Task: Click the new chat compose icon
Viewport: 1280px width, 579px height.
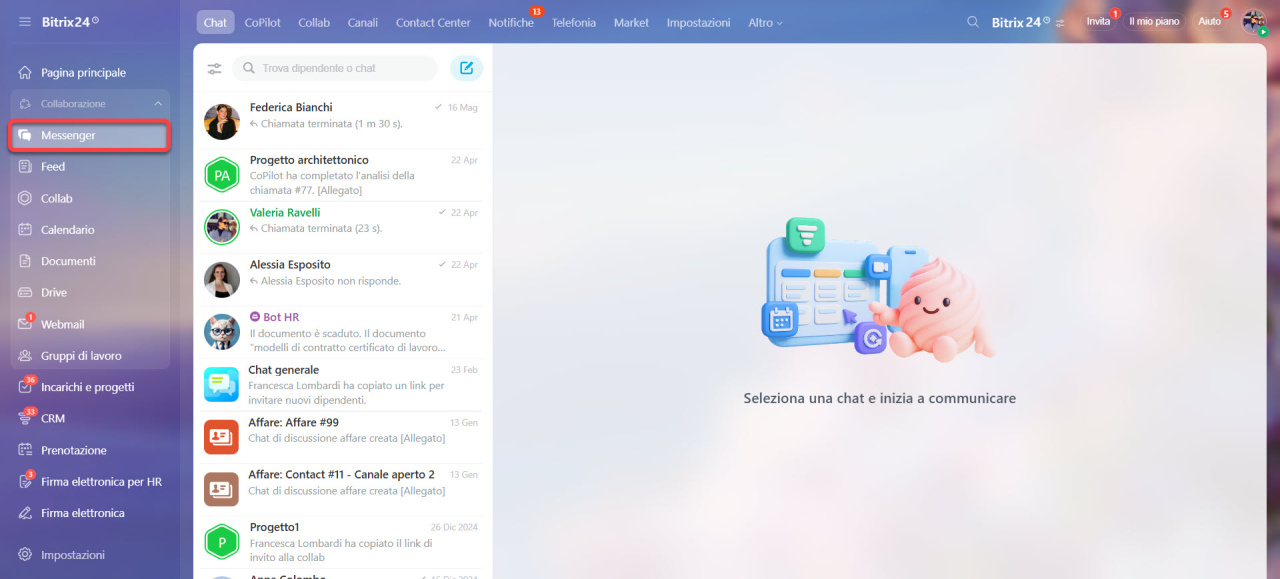Action: (466, 68)
